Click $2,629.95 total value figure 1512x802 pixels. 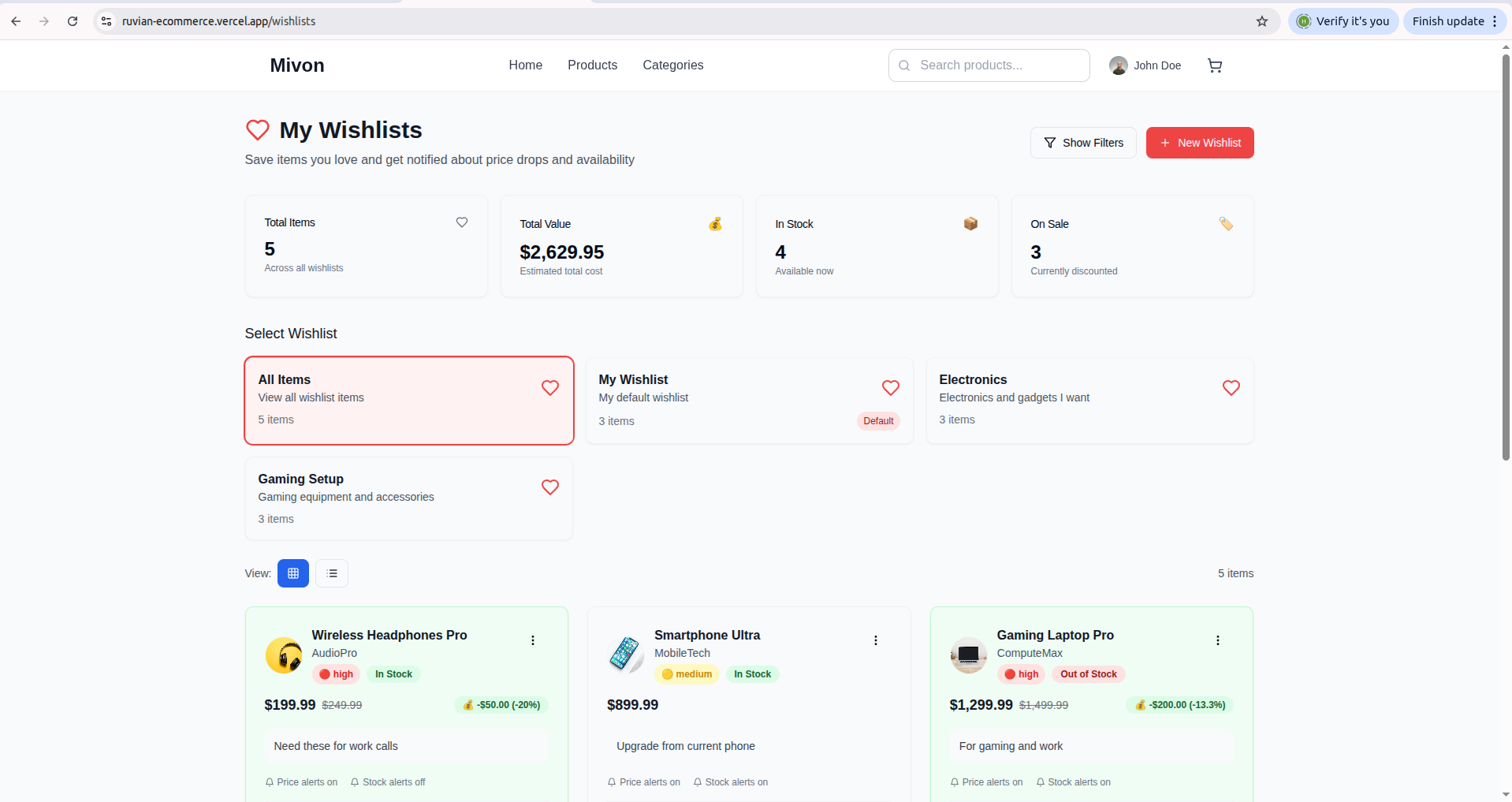[x=562, y=252]
